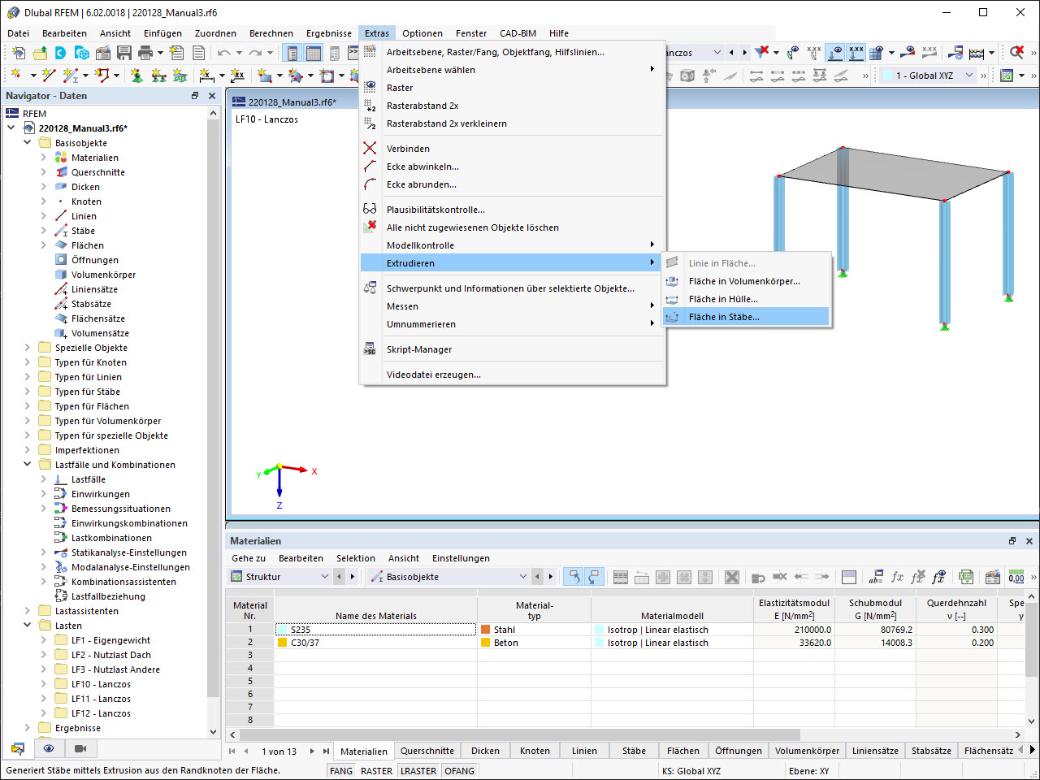Toggle RASTER option in status bar
This screenshot has height=780, width=1040.
click(376, 771)
